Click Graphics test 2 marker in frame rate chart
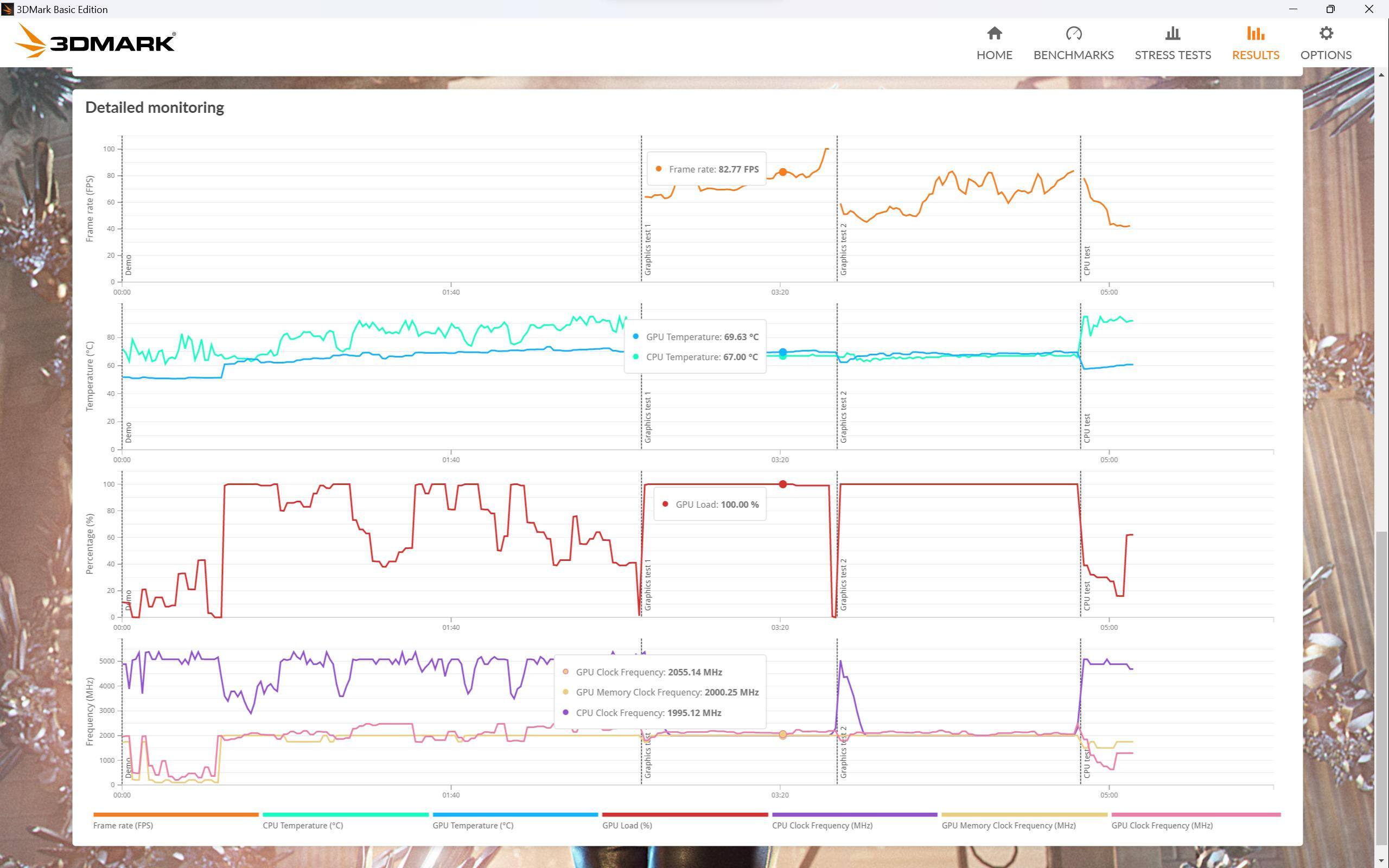 pyautogui.click(x=844, y=250)
